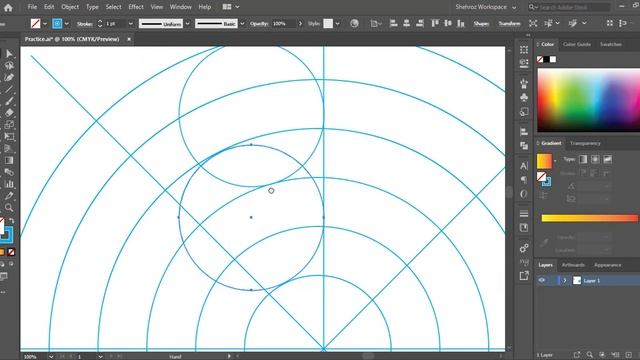Click the Transform button in control bar
The width and height of the screenshot is (640, 360).
[509, 24]
